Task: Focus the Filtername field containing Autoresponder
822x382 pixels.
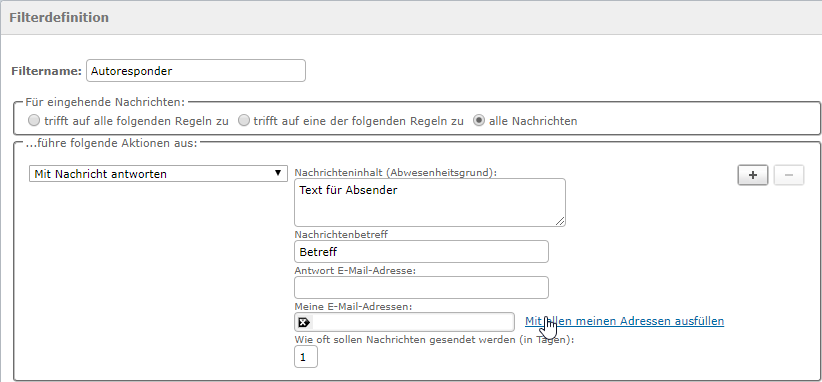Action: 196,71
